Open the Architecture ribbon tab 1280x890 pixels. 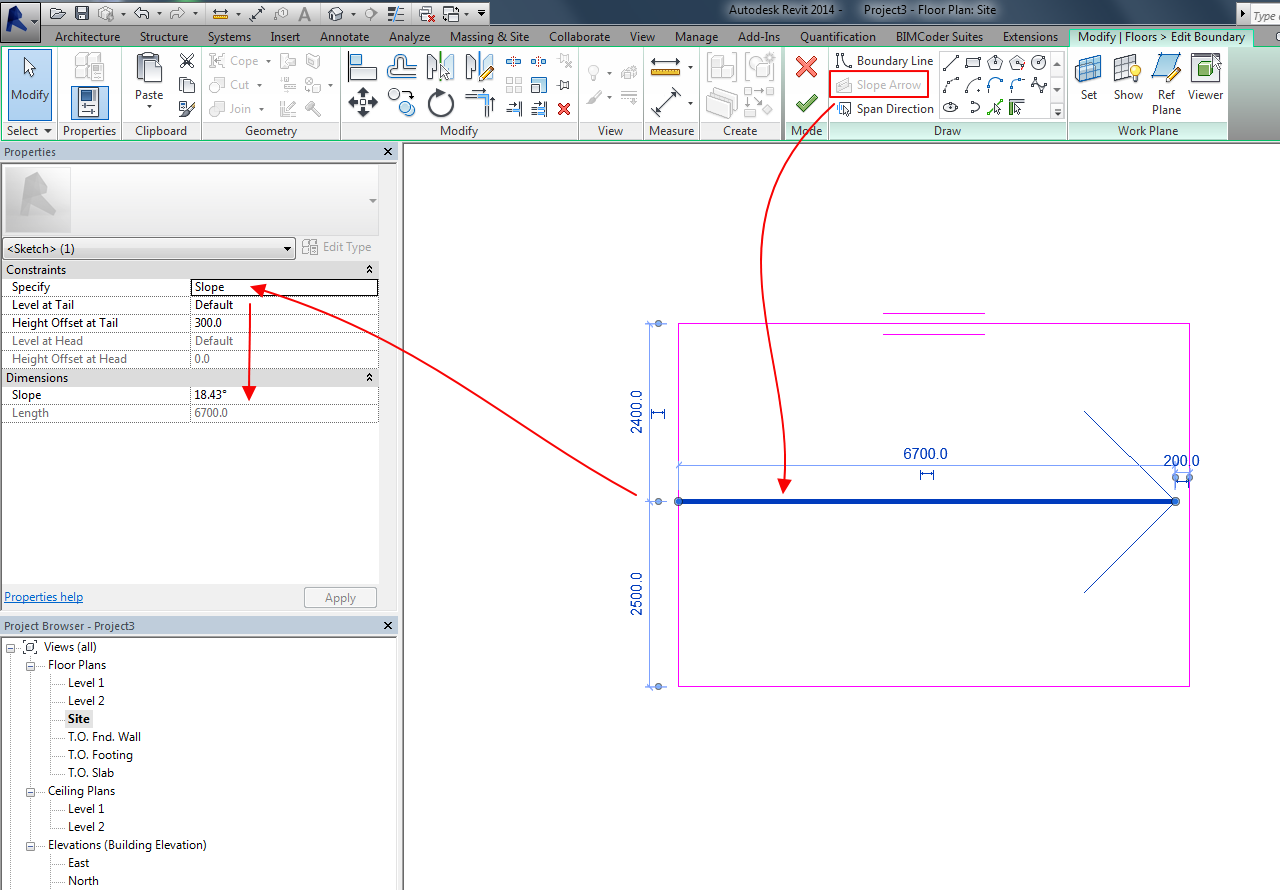coord(88,37)
